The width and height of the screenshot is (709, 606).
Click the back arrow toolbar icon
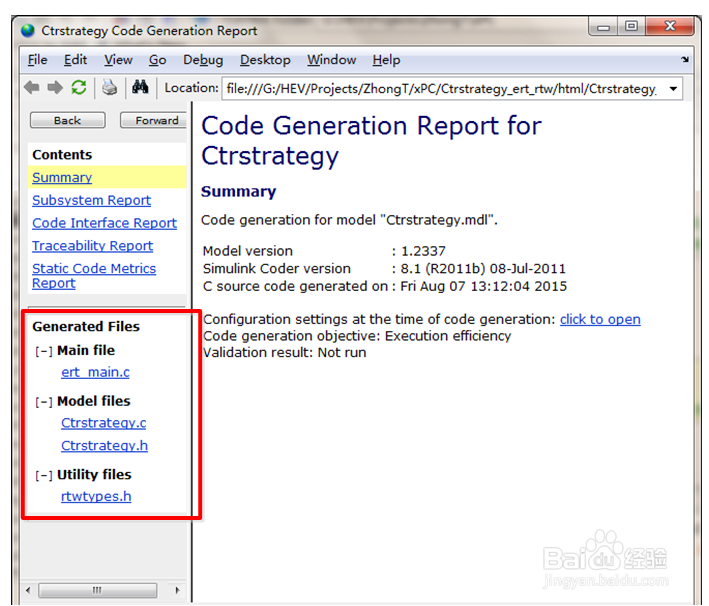[x=32, y=87]
